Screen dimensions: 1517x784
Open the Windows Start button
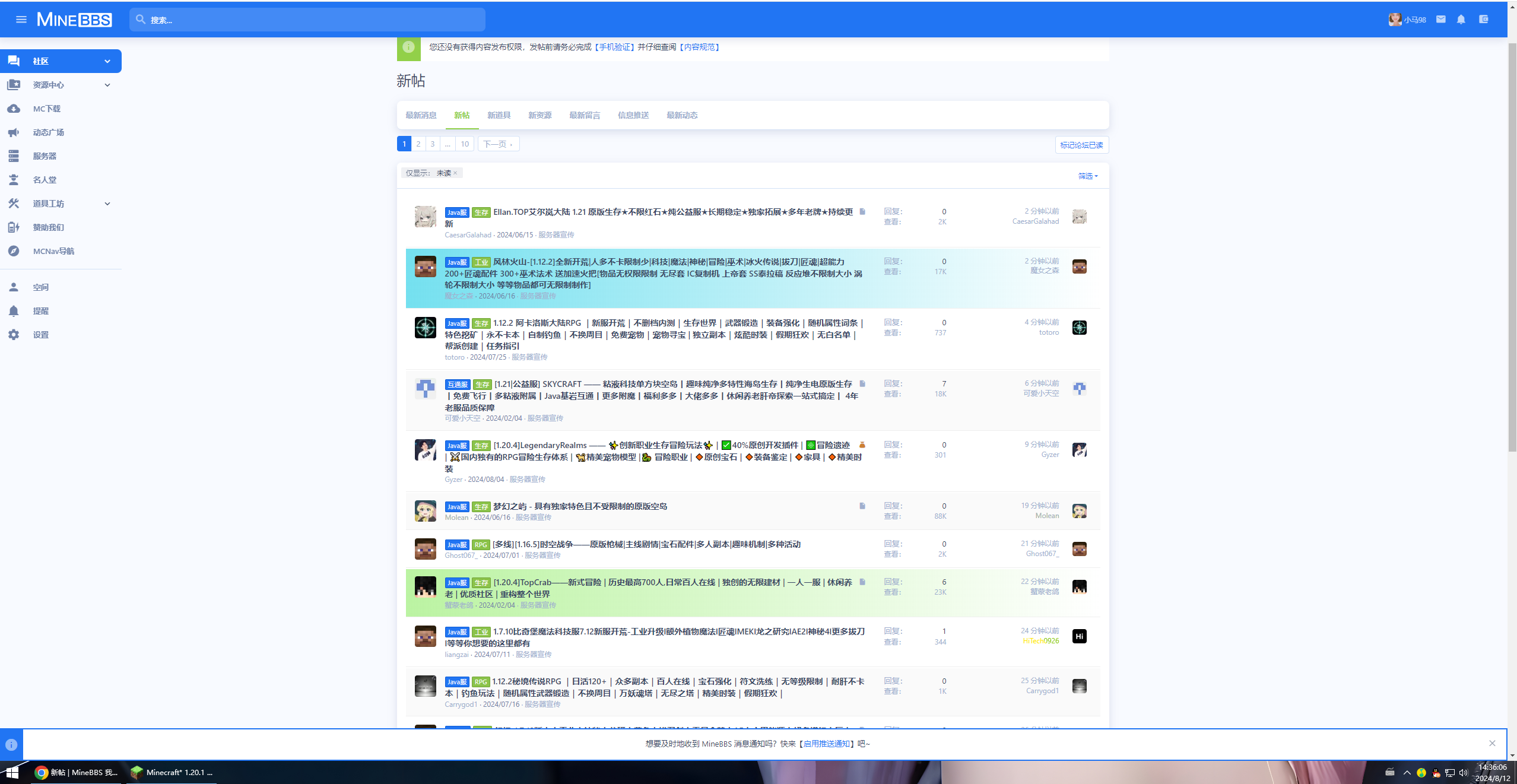(x=12, y=772)
